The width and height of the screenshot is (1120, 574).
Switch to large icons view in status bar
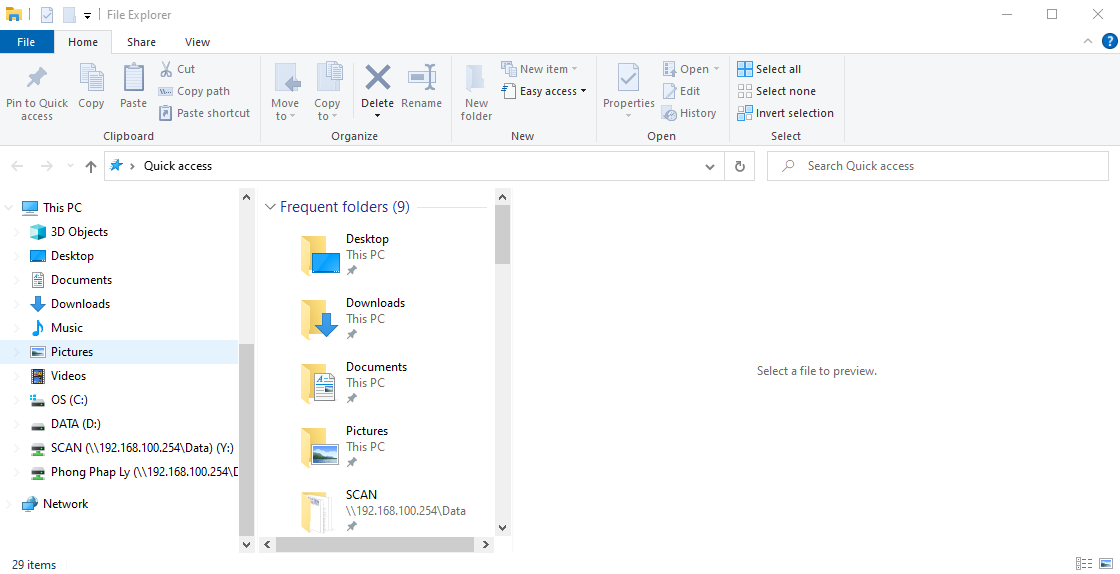pos(1106,564)
